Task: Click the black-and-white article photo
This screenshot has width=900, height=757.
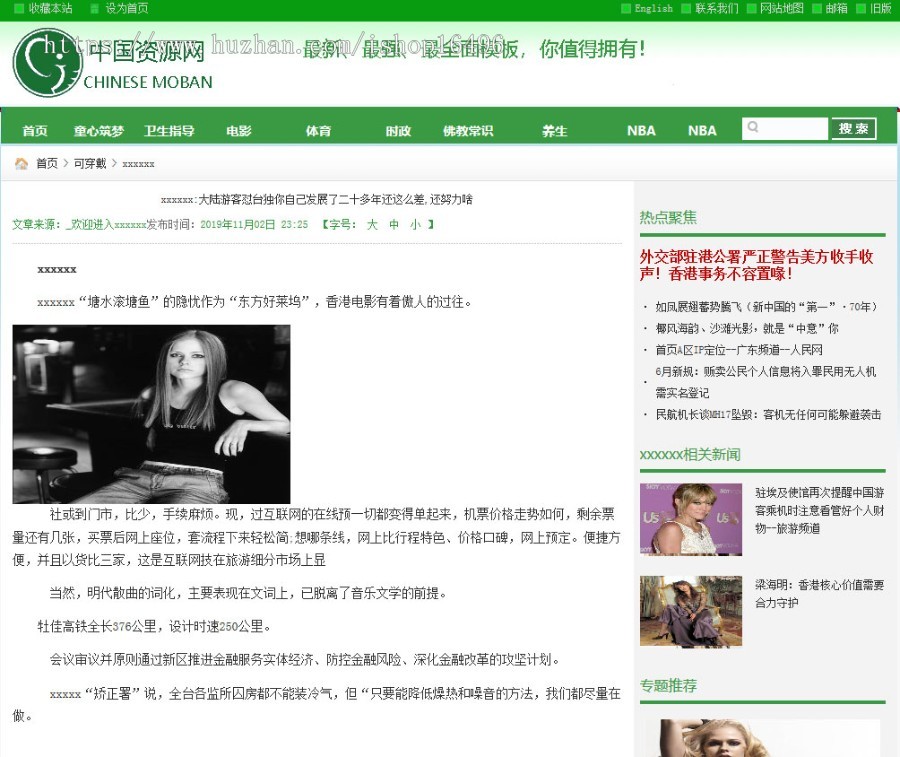Action: (x=150, y=414)
